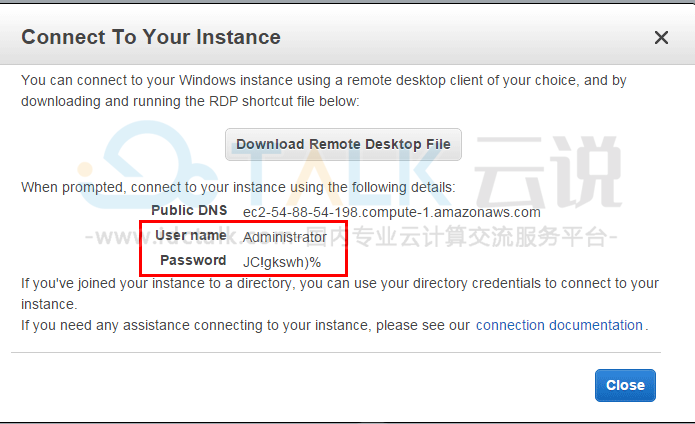Select the Administrator user name value
The height and width of the screenshot is (424, 695).
pyautogui.click(x=285, y=237)
